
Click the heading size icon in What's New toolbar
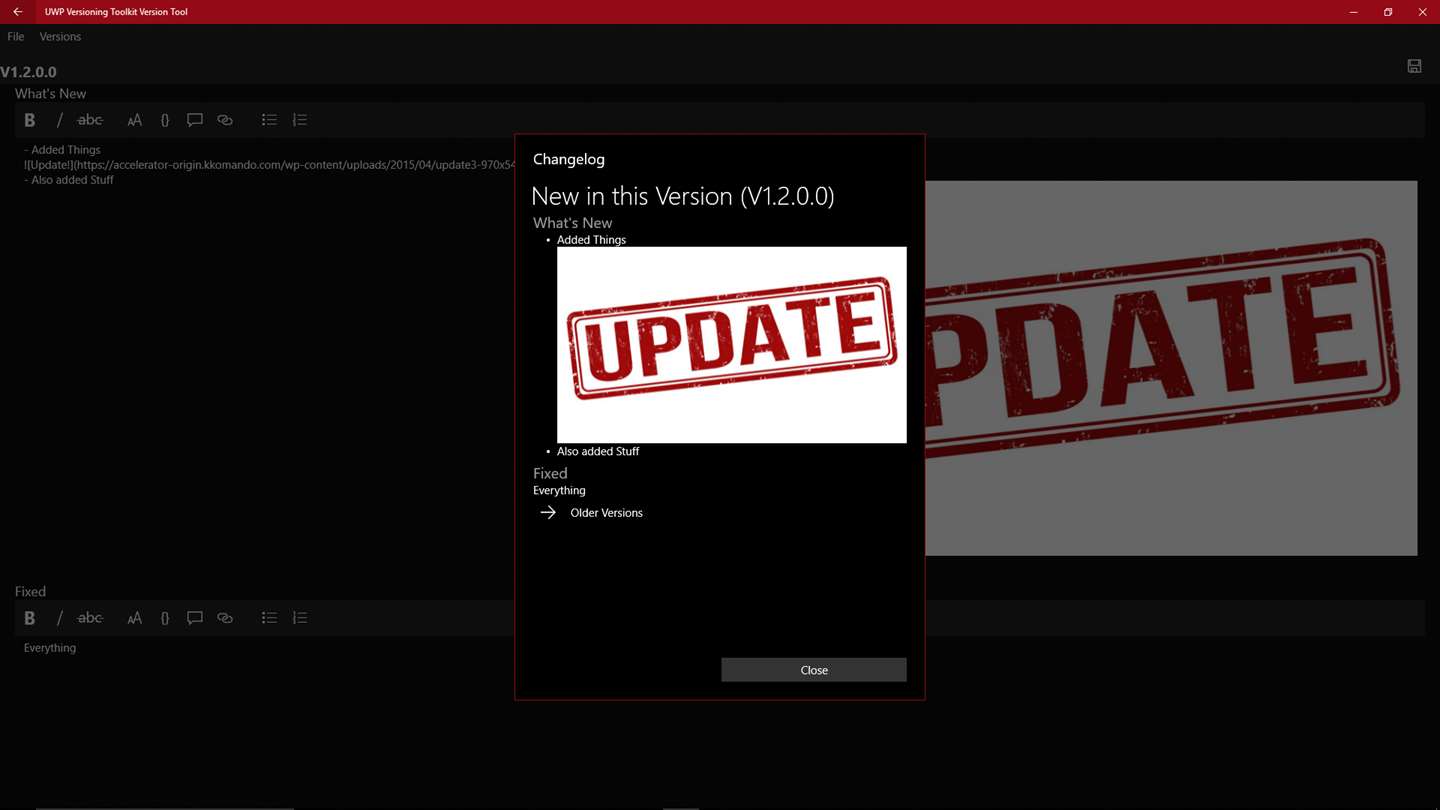pyautogui.click(x=135, y=120)
